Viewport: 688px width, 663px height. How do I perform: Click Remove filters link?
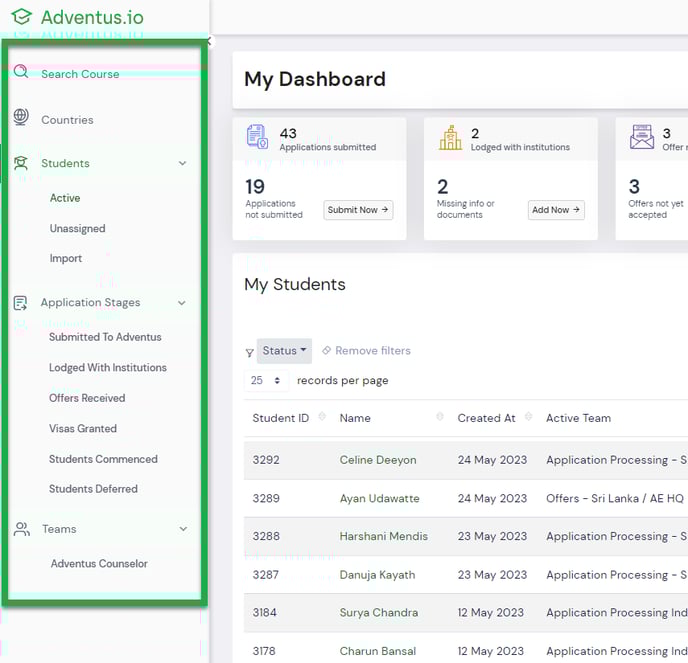point(373,351)
